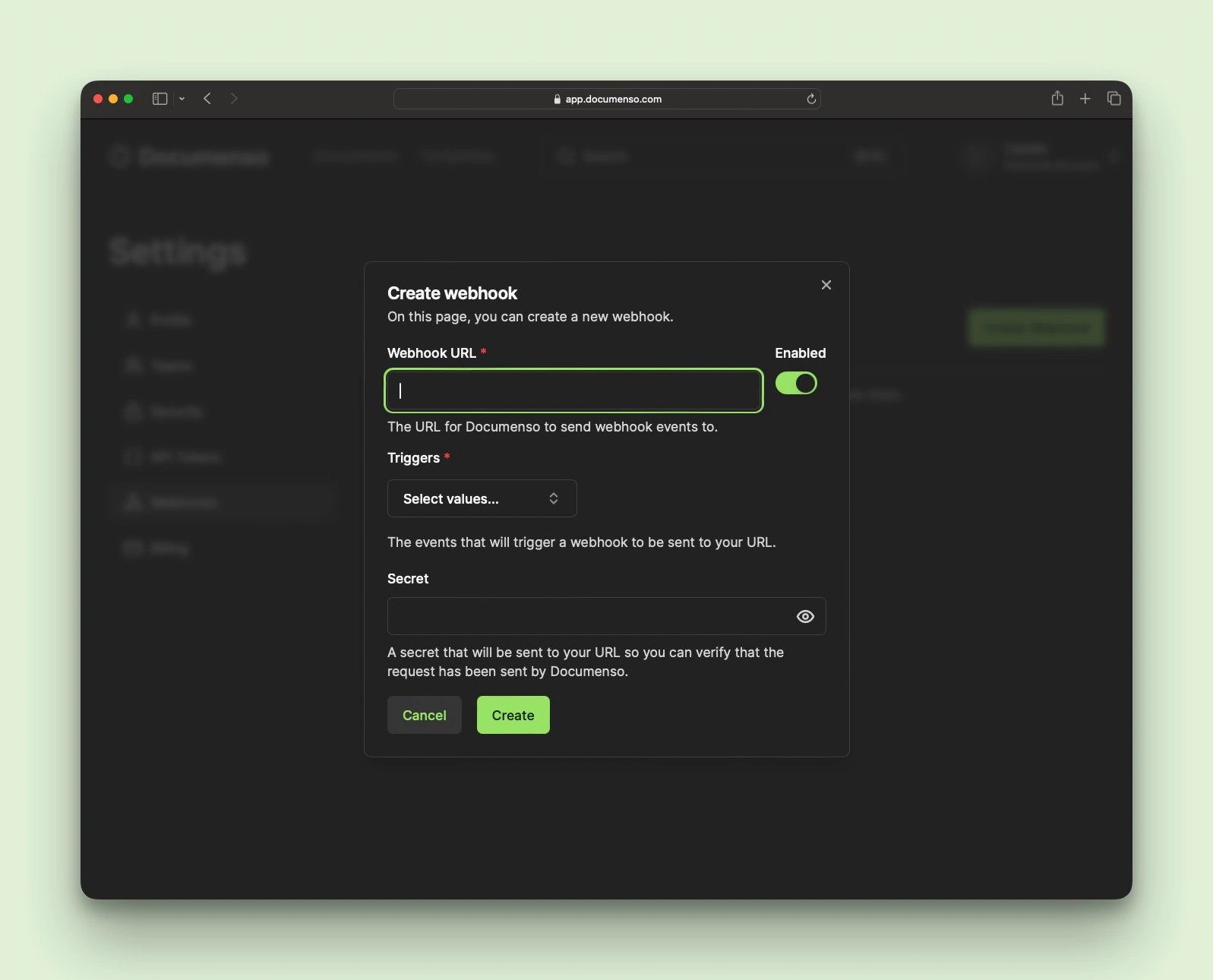Show the secret with the eye icon
This screenshot has height=980, width=1213.
coord(805,616)
